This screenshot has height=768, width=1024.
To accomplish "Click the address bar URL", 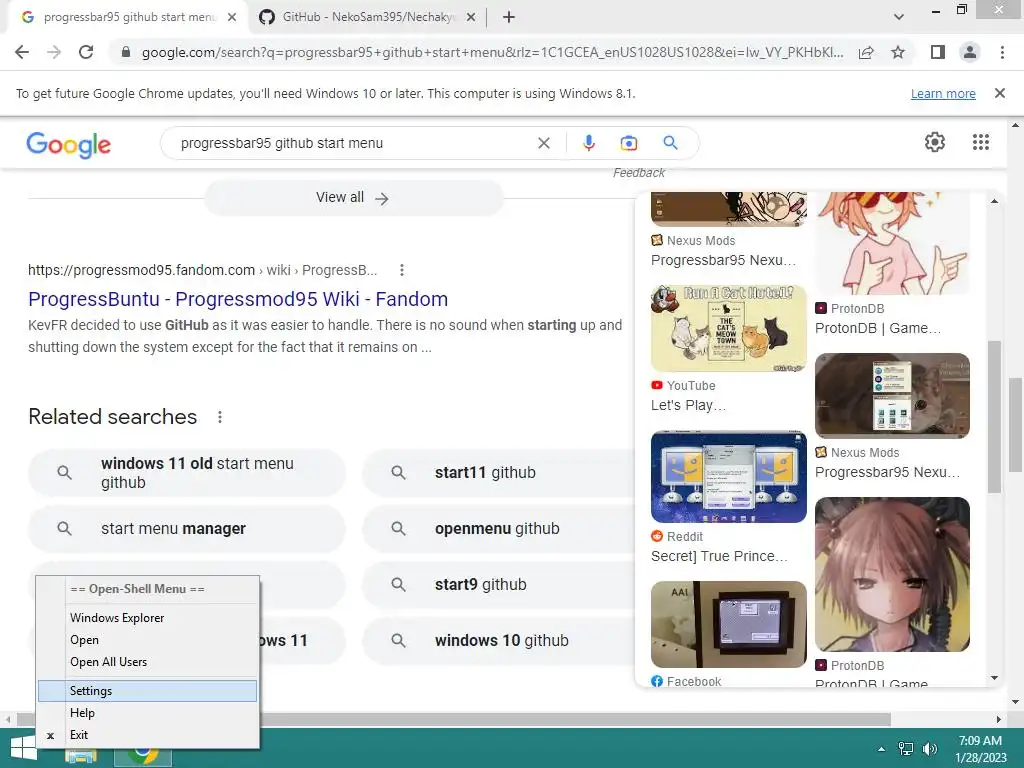I will pos(492,52).
